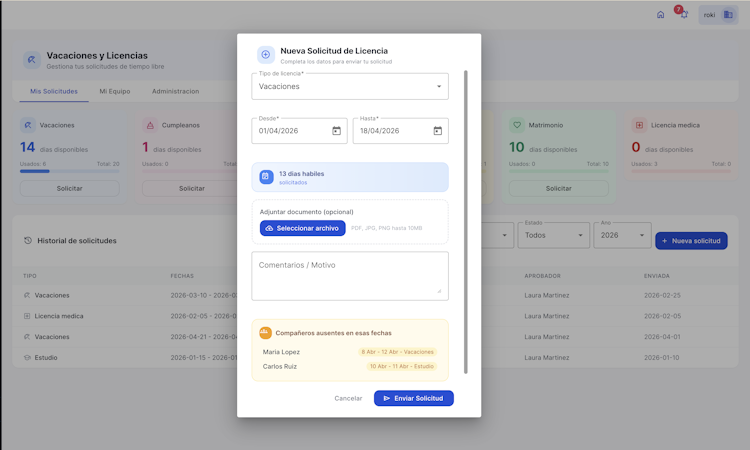Click the 10 Abr - 11 Abr - Estudio tag
This screenshot has width=750, height=450.
click(402, 366)
